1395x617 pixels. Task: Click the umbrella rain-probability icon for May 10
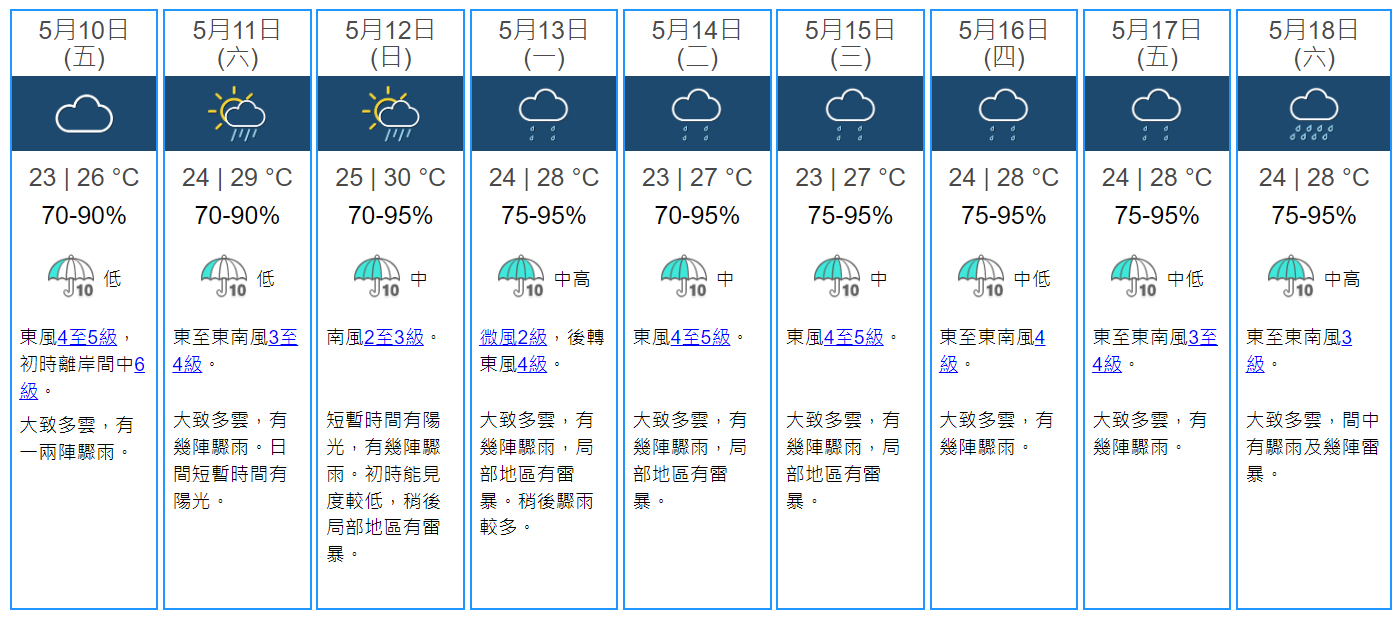[70, 277]
